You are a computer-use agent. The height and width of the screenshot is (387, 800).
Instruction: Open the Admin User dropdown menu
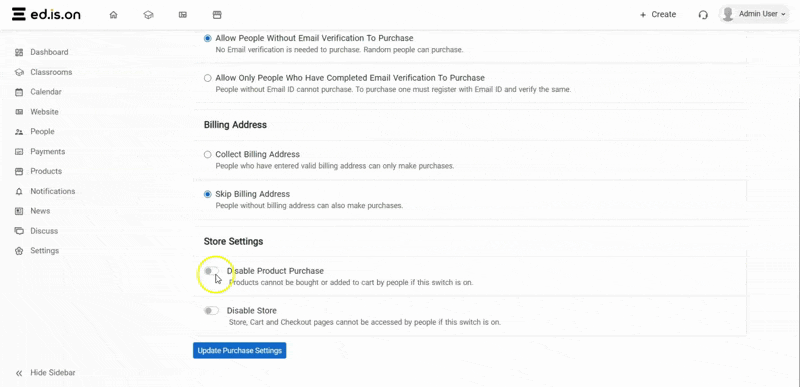[x=754, y=14]
